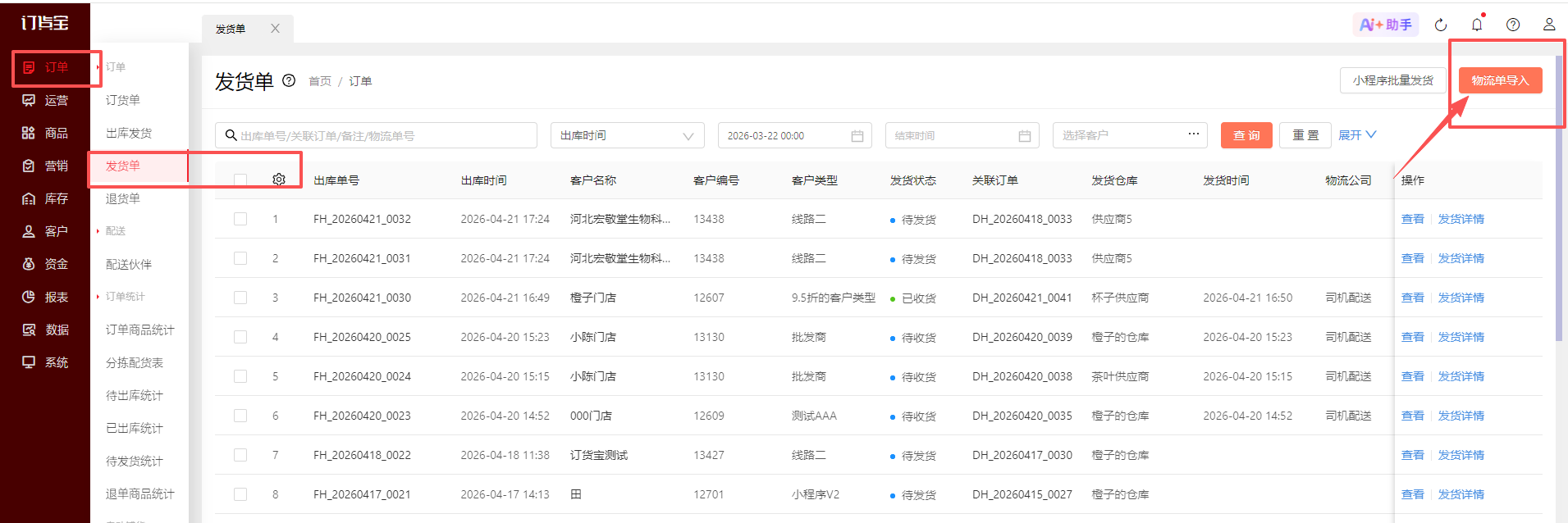The height and width of the screenshot is (523, 1568).
Task: Open the AI+助手 assistant
Action: click(1386, 25)
